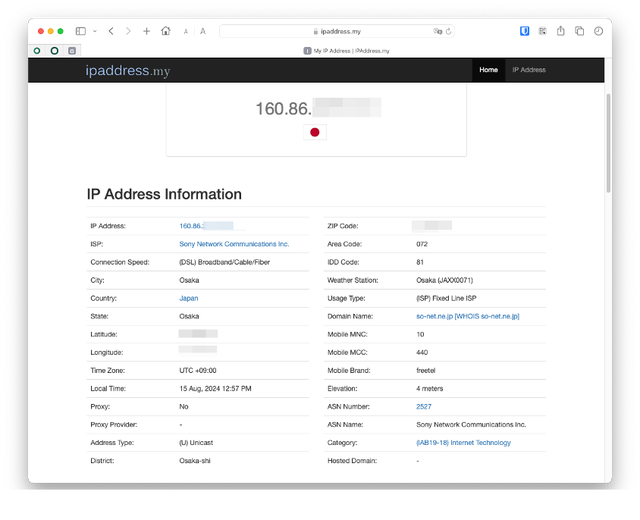Decrease text size with small A
Image resolution: width=640 pixels, height=520 pixels.
tap(186, 31)
